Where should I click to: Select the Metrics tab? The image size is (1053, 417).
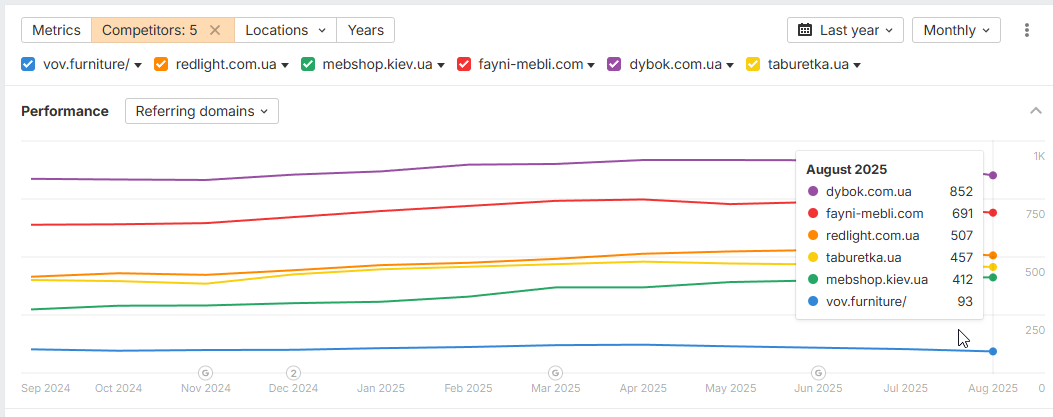[56, 30]
